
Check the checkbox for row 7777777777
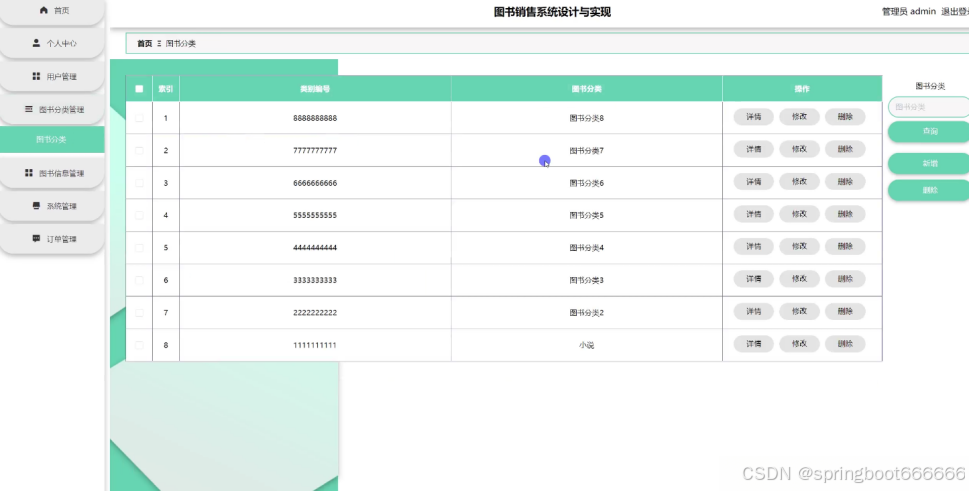tap(139, 150)
